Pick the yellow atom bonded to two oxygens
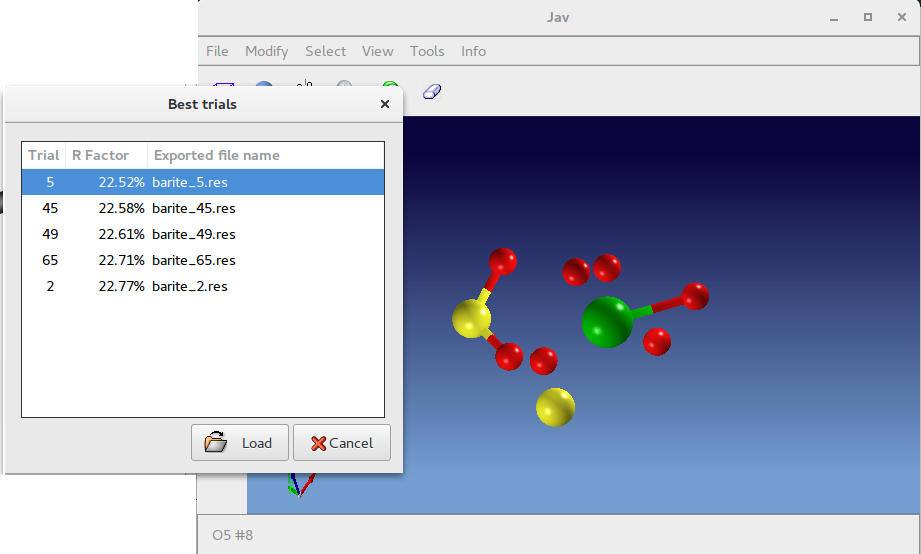The width and height of the screenshot is (921, 554). tap(471, 318)
